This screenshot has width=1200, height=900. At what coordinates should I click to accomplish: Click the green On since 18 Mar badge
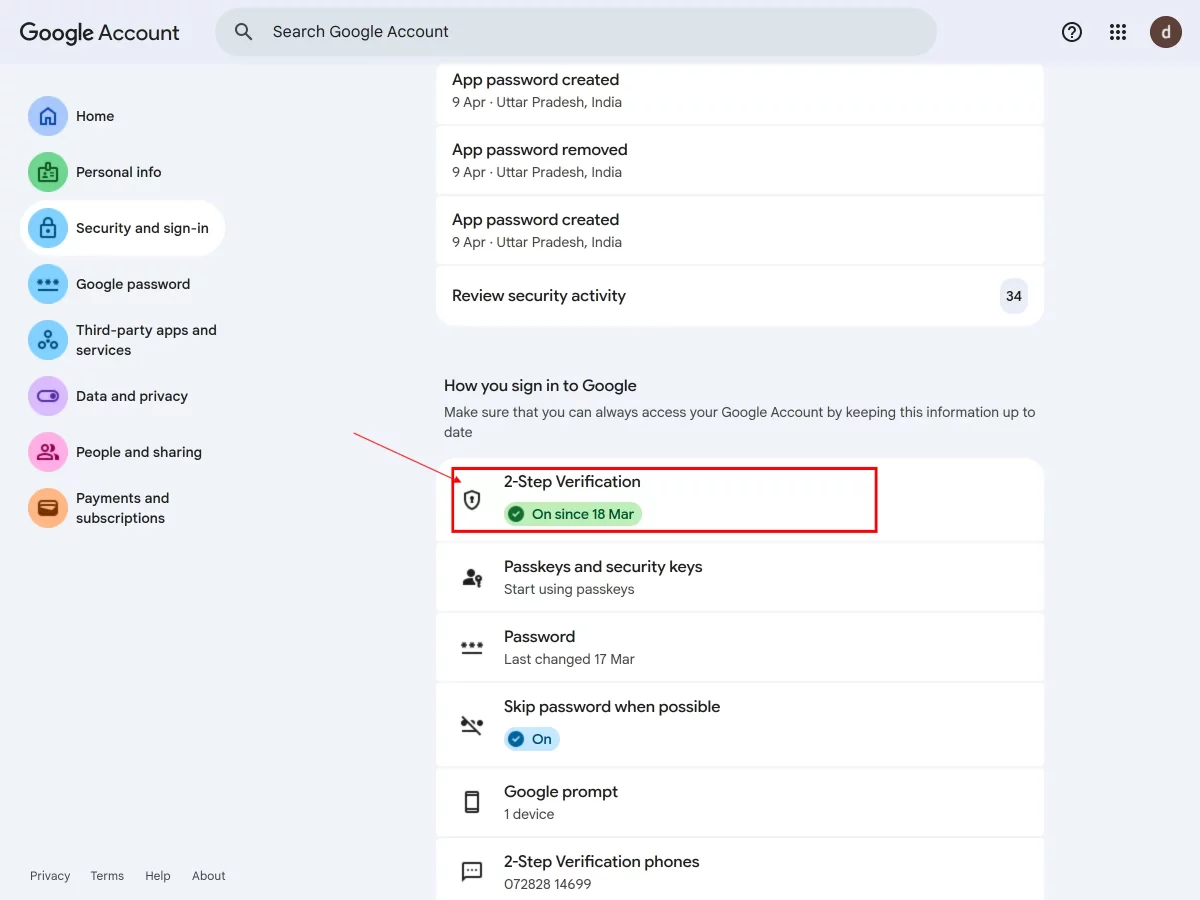coord(573,514)
